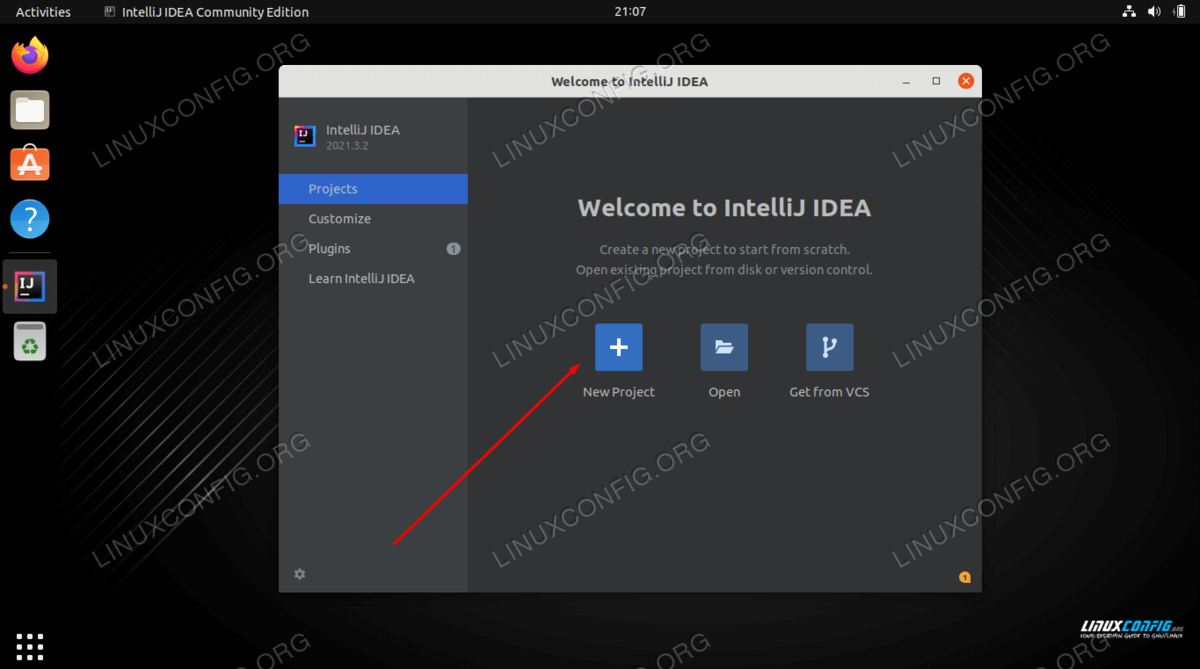Click the Open folder icon
Image resolution: width=1200 pixels, height=669 pixels.
(724, 347)
